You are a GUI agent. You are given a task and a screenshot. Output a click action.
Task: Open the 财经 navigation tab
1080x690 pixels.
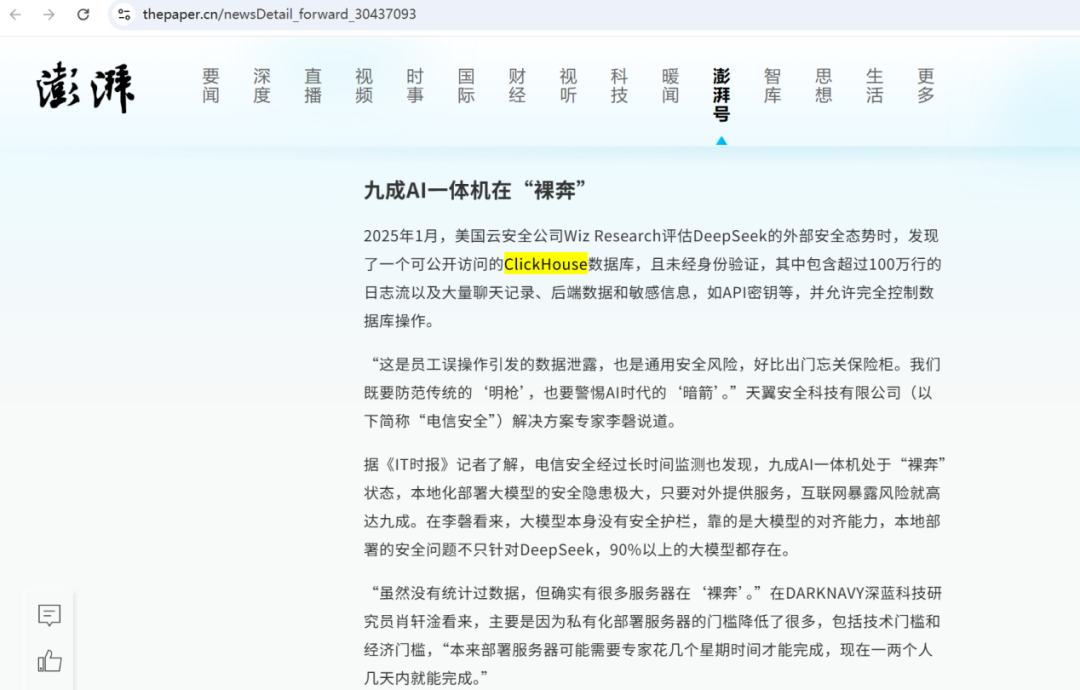coord(517,86)
